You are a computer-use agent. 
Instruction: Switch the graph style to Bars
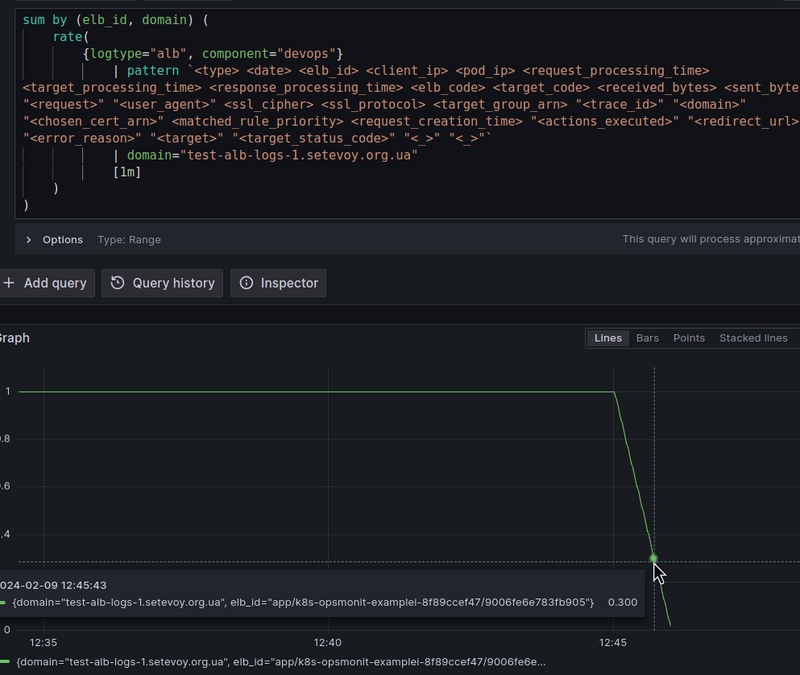647,338
